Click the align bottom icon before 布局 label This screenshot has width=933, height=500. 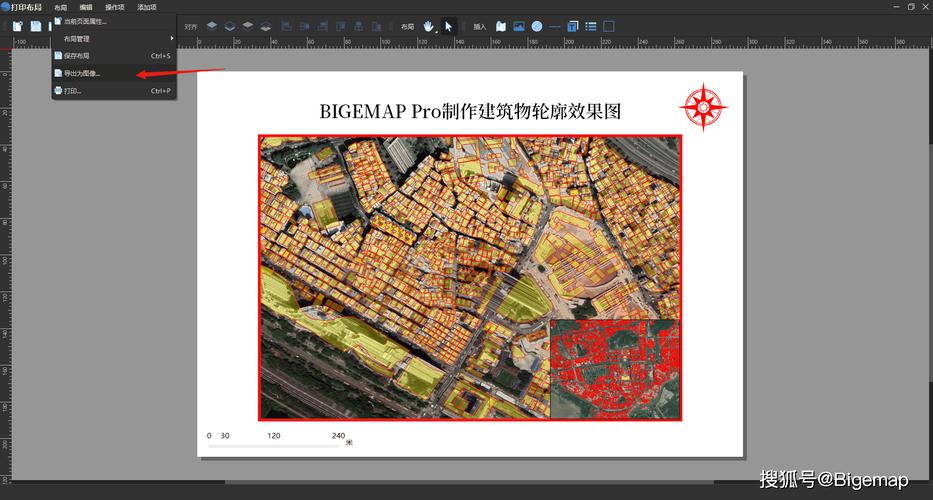click(x=376, y=26)
